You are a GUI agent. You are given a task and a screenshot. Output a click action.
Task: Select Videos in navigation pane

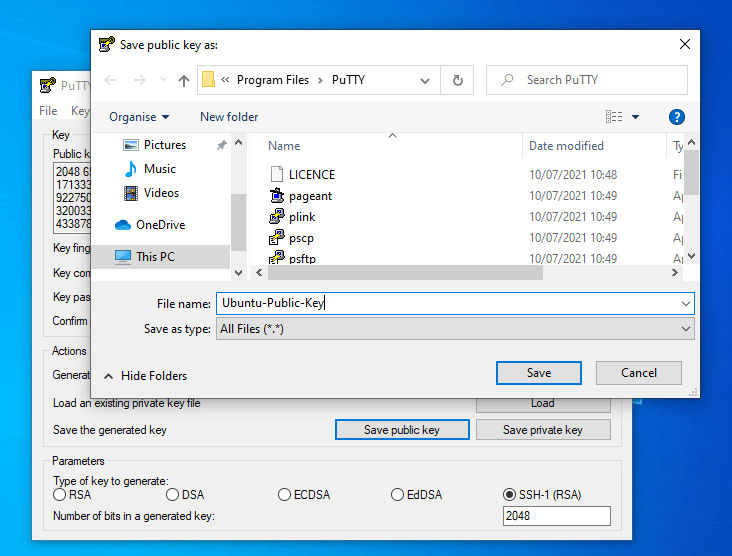[x=162, y=193]
